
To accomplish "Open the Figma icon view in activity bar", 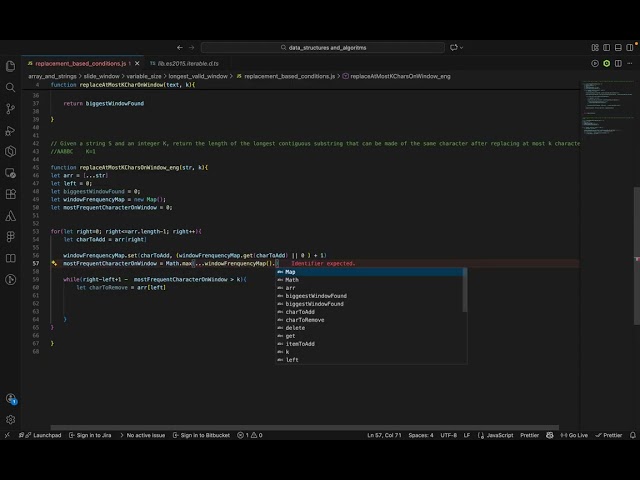I will click(11, 237).
